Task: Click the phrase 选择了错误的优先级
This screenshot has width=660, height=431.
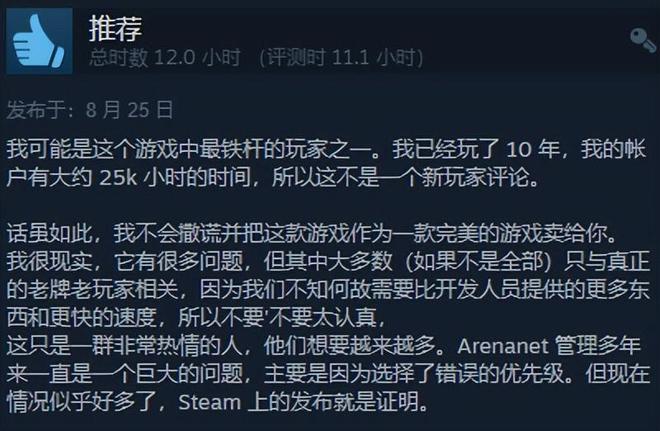Action: pyautogui.click(x=468, y=374)
